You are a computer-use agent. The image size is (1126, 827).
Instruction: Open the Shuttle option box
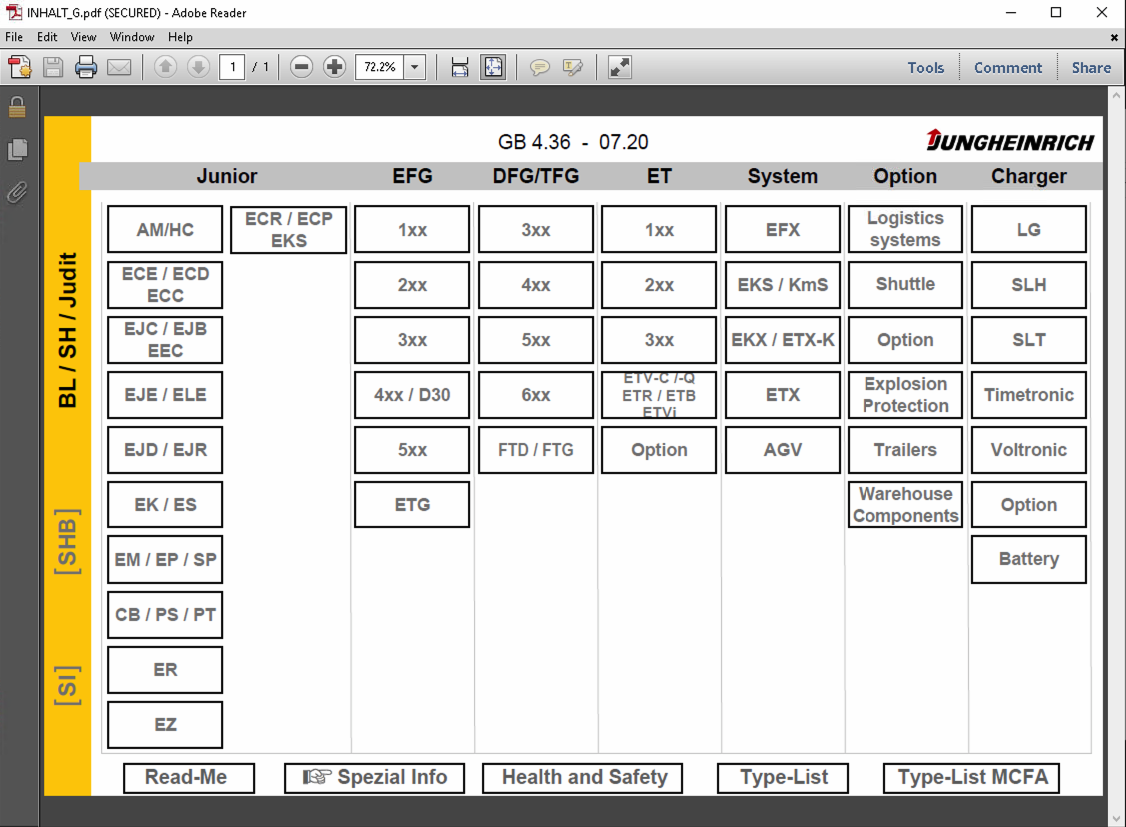point(906,285)
